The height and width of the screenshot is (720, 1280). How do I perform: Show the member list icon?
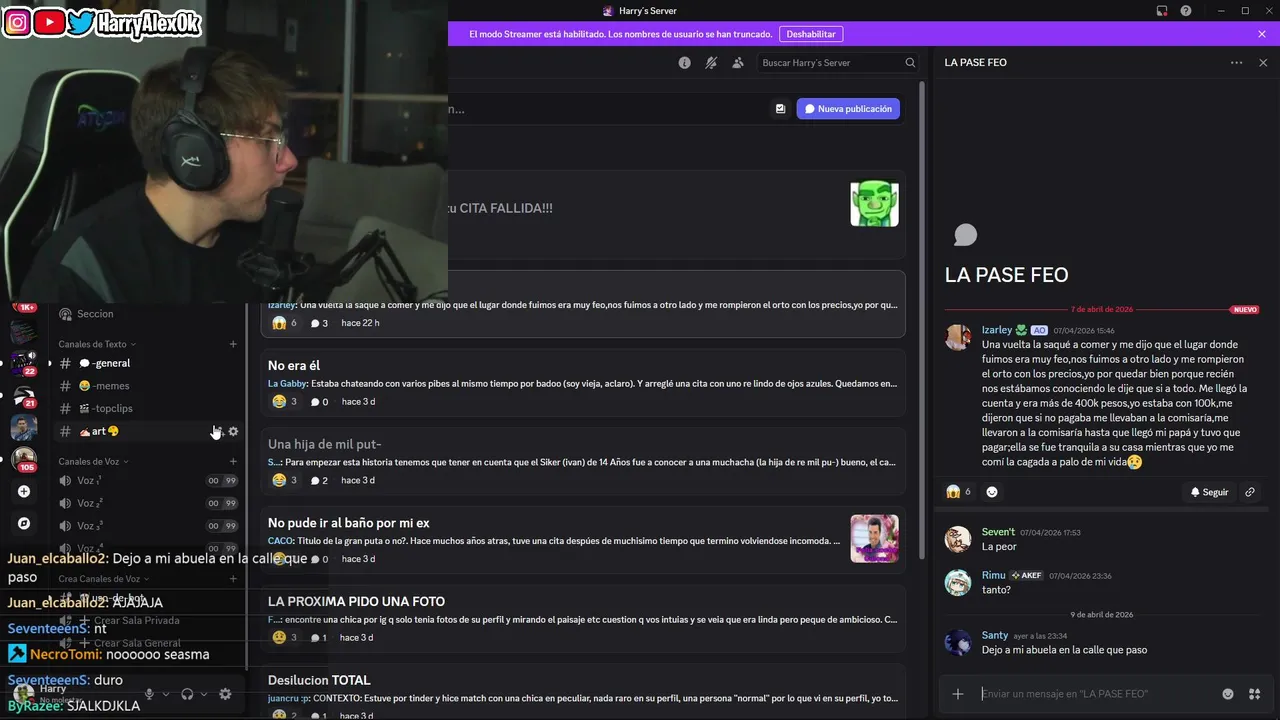coord(738,62)
